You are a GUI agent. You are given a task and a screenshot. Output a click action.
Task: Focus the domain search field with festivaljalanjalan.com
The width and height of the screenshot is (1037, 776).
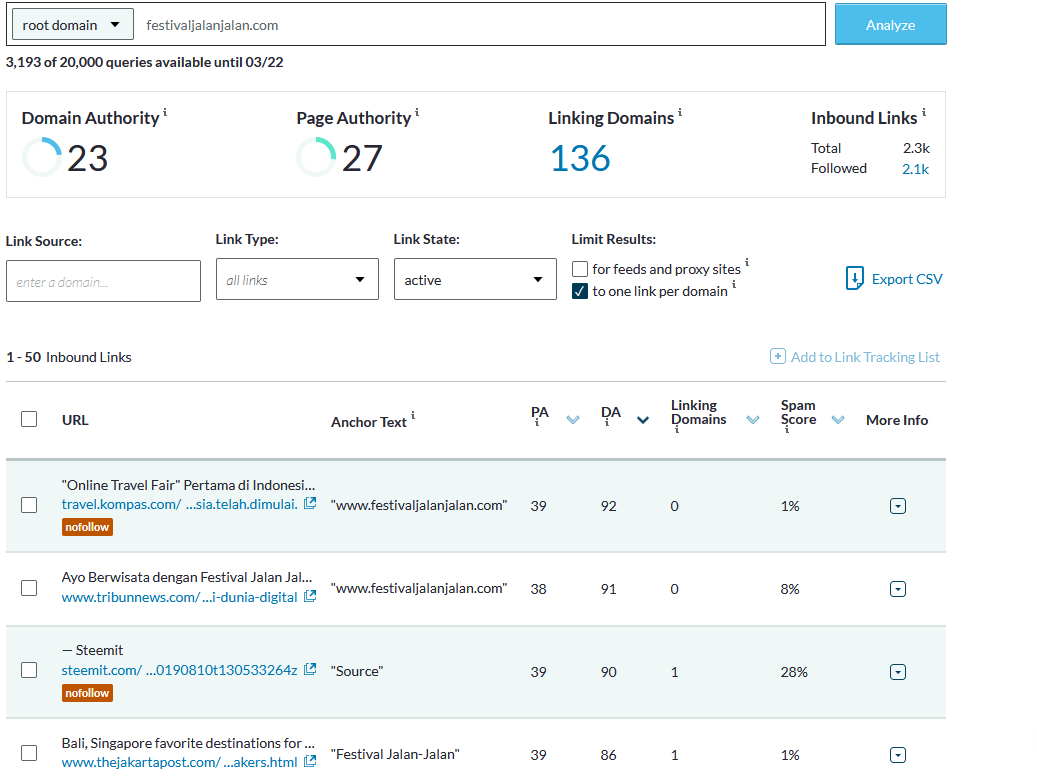(480, 25)
